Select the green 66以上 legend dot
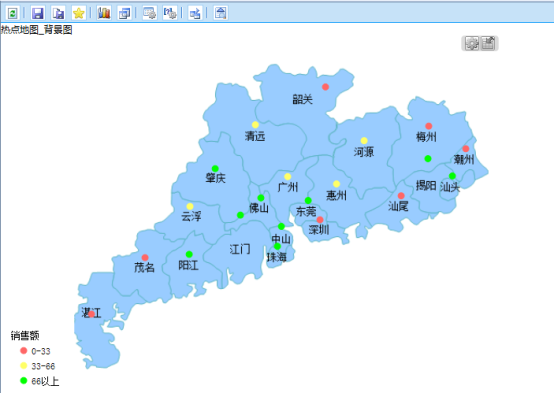 pyautogui.click(x=24, y=381)
